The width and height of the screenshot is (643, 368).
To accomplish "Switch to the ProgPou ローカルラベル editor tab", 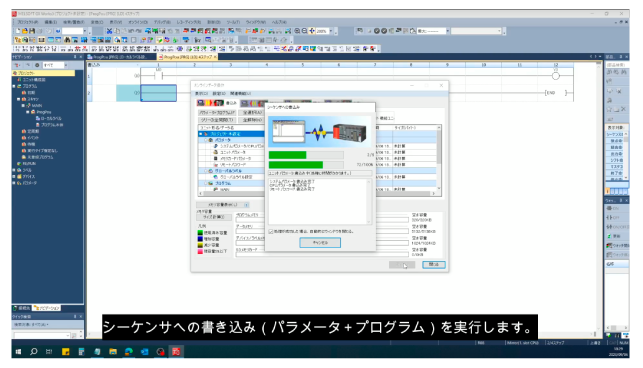I will pyautogui.click(x=122, y=57).
